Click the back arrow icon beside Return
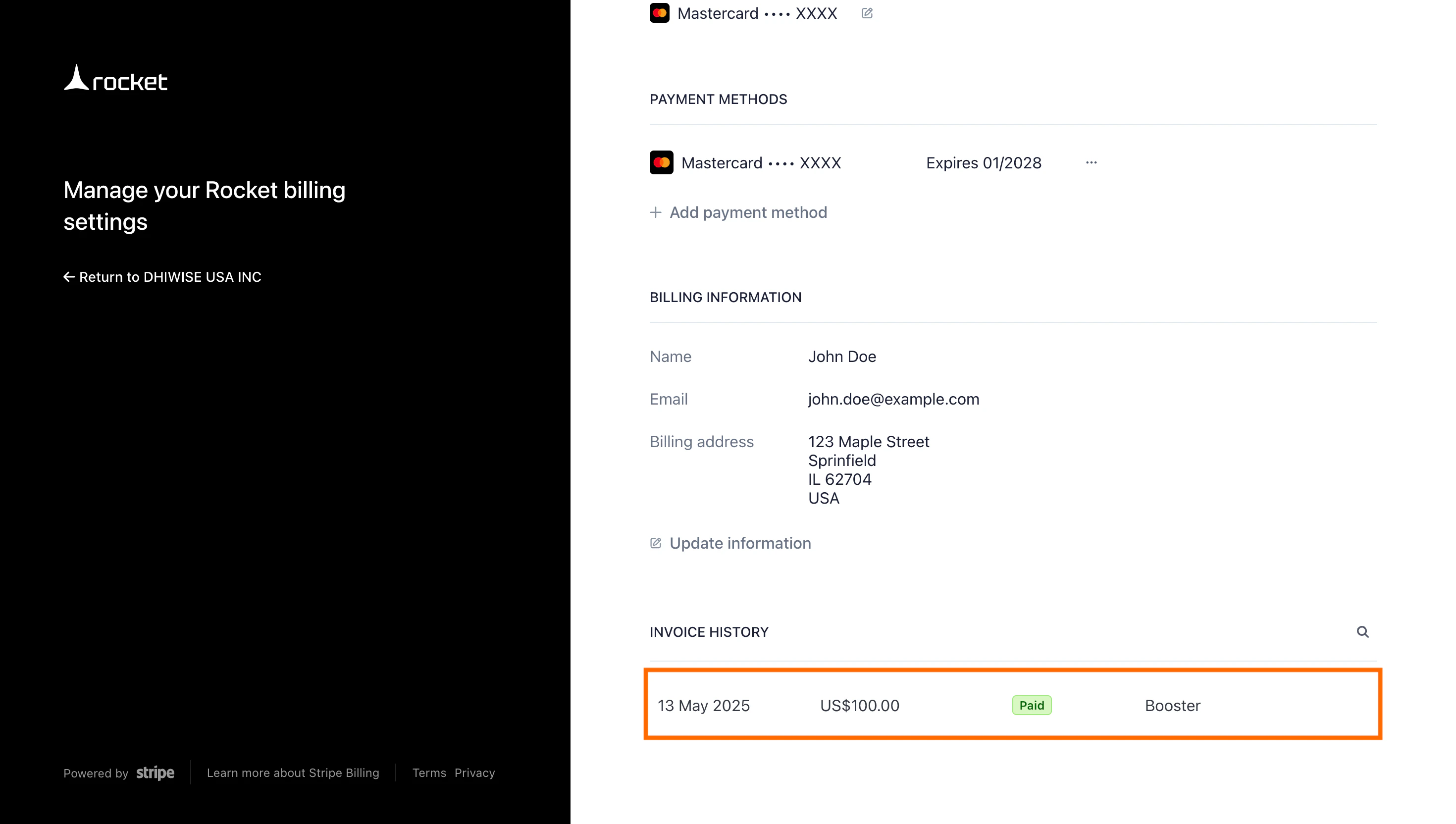The width and height of the screenshot is (1456, 824). [x=69, y=277]
